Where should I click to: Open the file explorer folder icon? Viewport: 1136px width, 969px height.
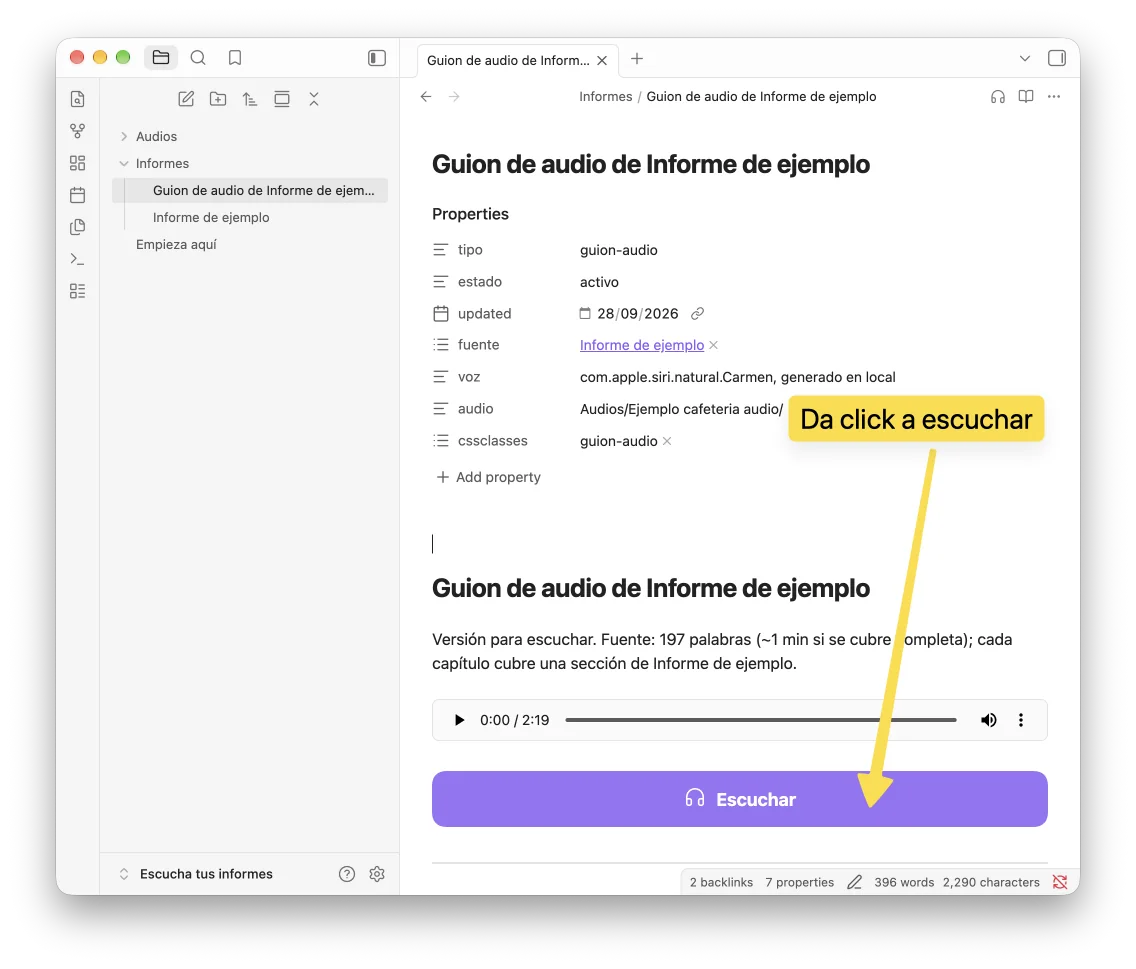[161, 57]
